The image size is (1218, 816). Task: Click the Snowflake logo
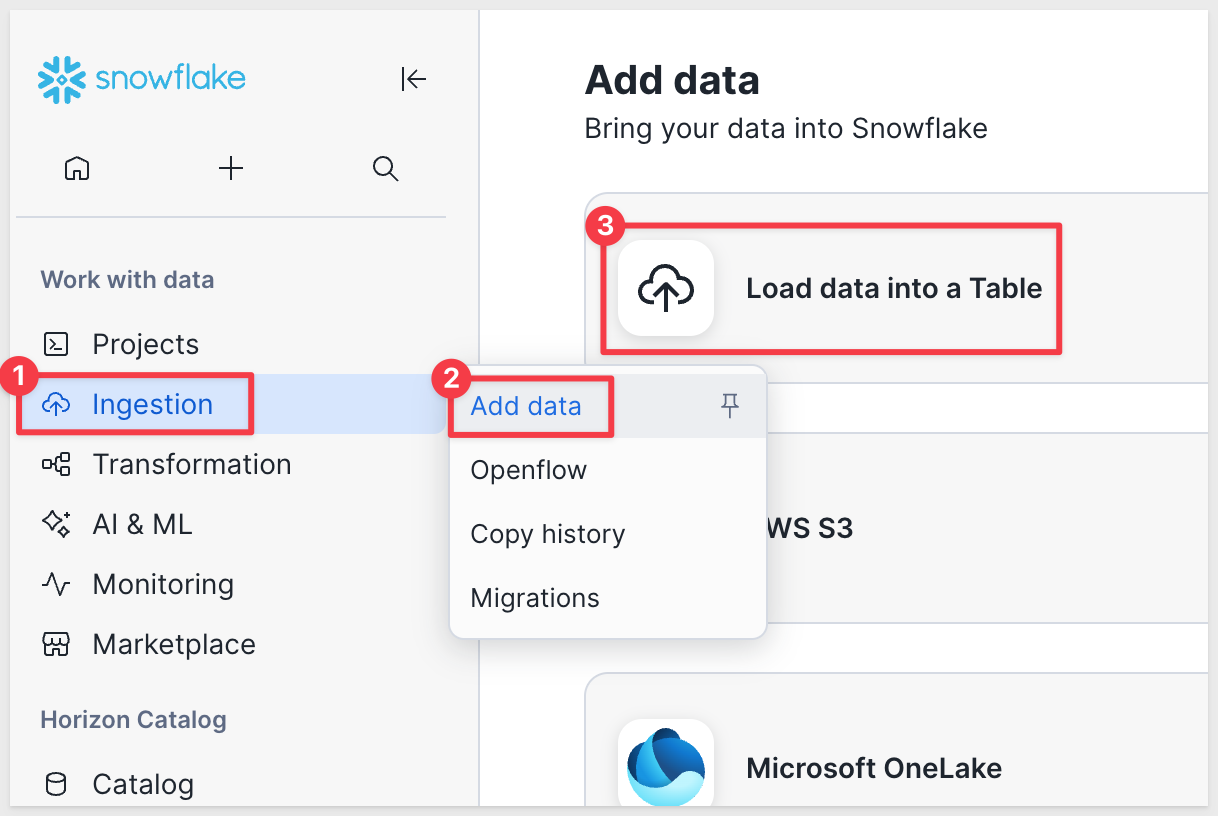pos(141,79)
